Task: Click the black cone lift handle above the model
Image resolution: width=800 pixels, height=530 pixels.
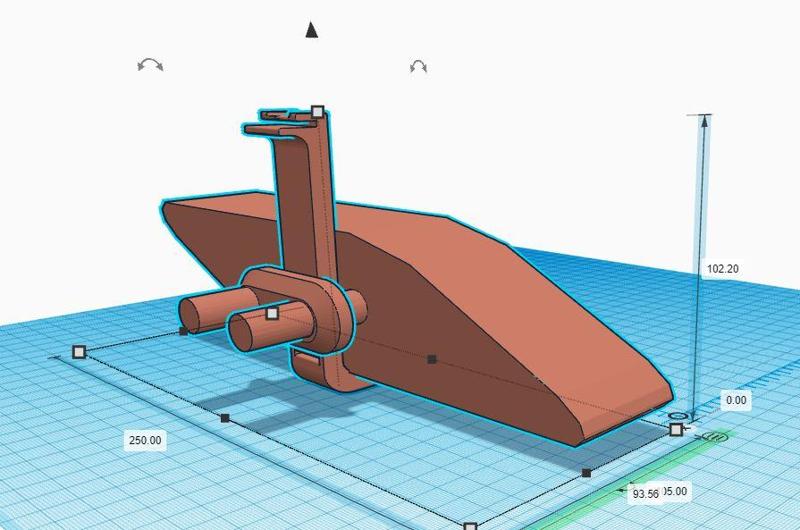Action: (312, 30)
